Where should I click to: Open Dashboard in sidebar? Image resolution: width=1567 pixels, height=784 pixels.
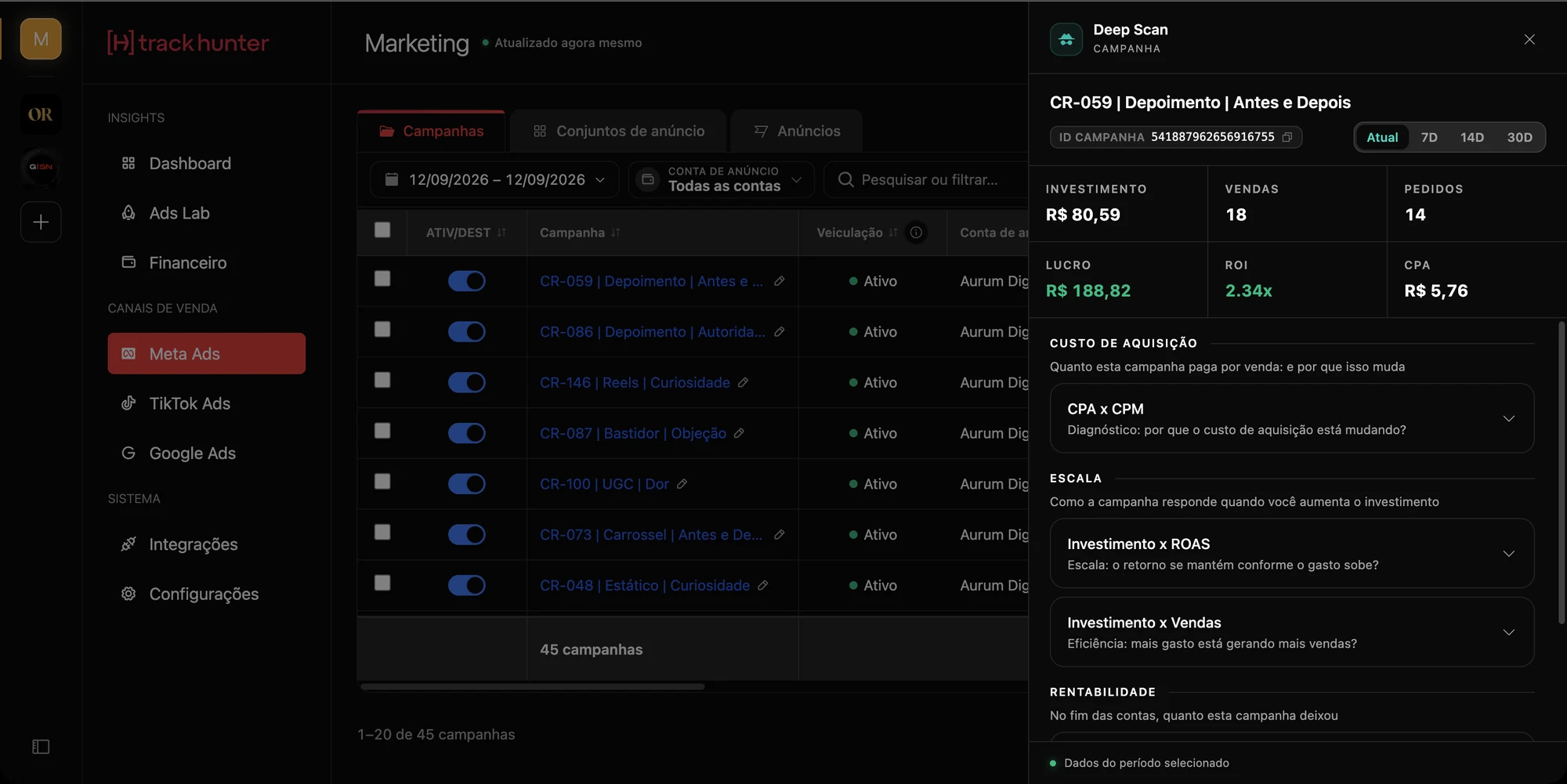pyautogui.click(x=206, y=164)
